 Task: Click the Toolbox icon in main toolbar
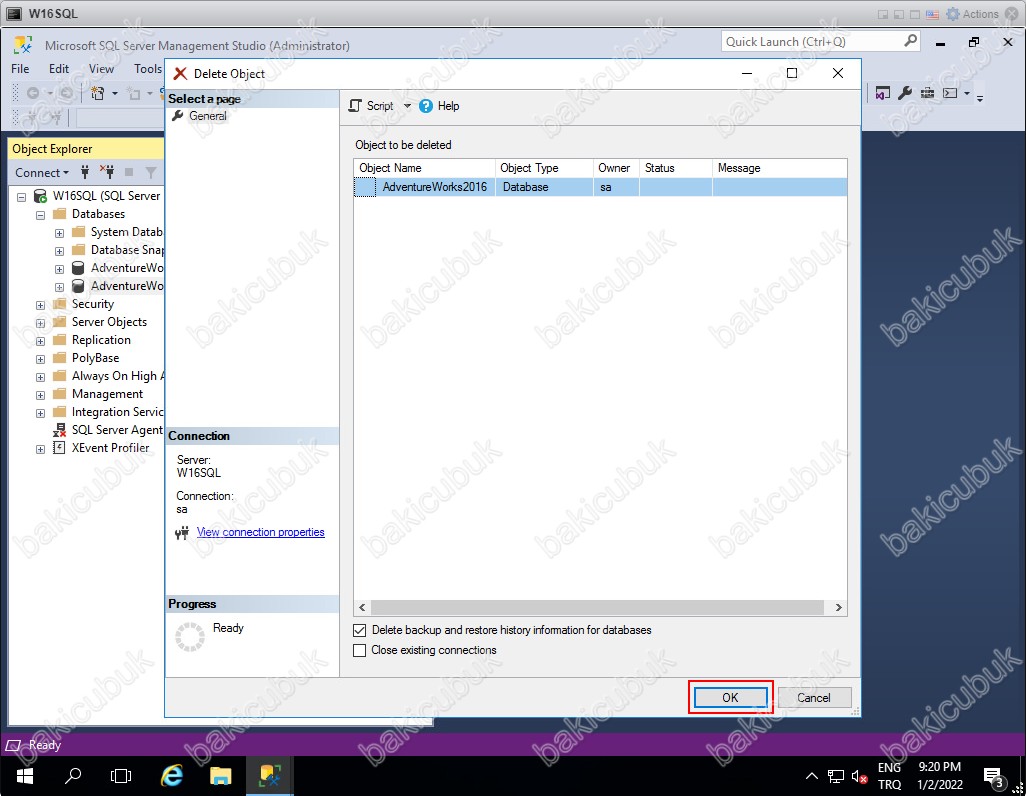[927, 93]
